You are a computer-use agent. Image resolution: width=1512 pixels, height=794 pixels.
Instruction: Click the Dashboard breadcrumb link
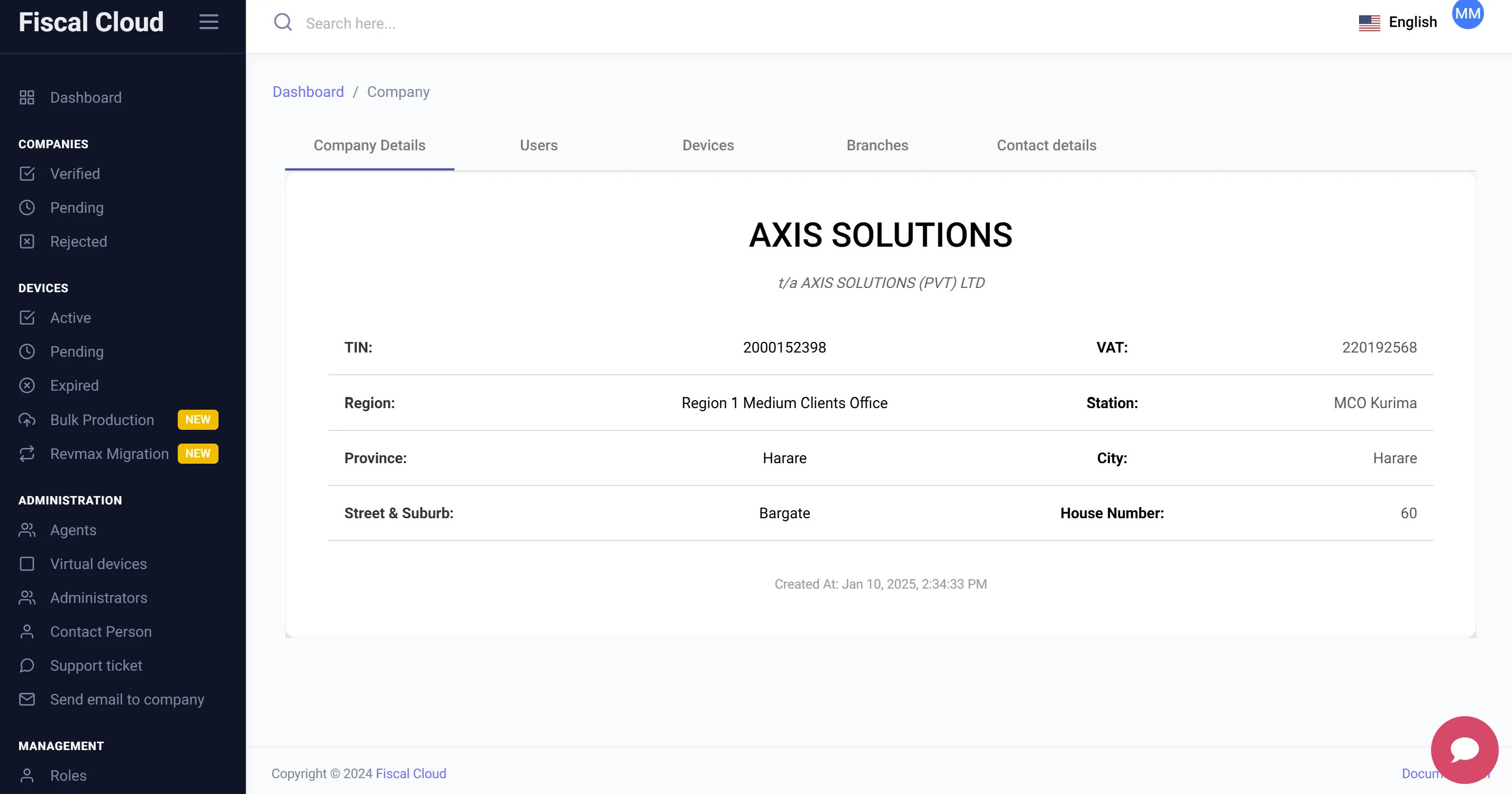click(x=307, y=92)
